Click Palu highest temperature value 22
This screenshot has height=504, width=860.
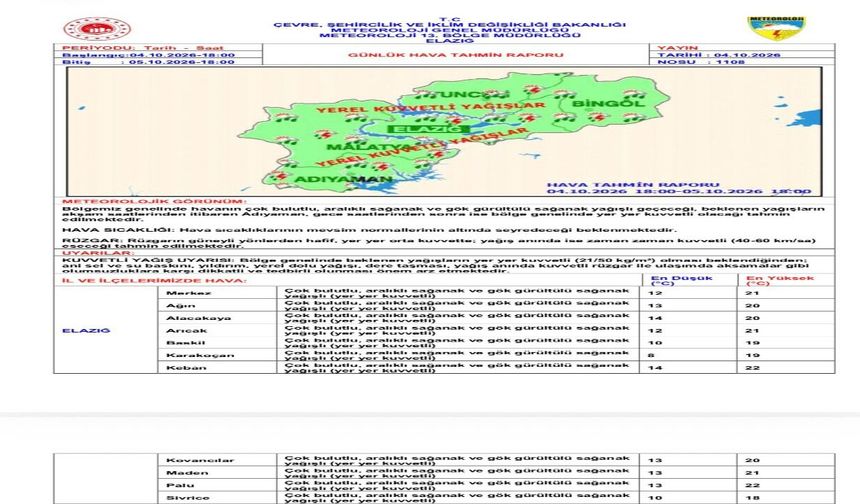point(752,485)
